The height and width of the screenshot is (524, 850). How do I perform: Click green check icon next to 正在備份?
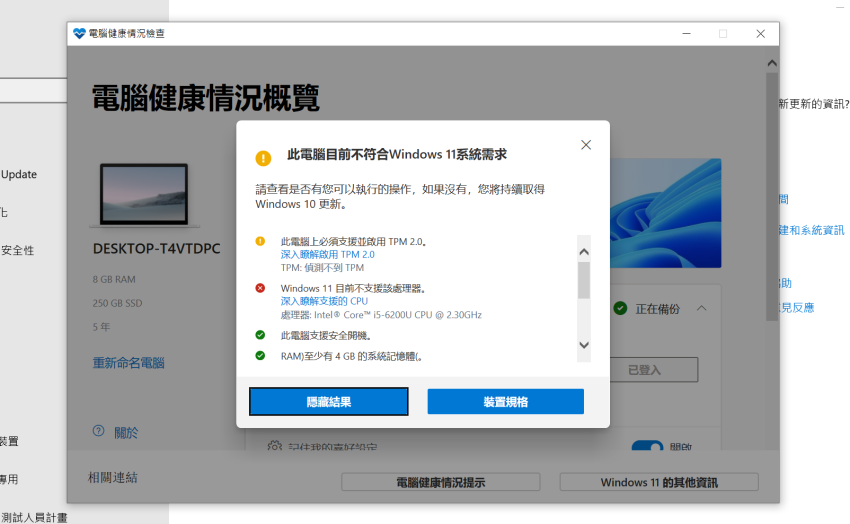pos(620,308)
